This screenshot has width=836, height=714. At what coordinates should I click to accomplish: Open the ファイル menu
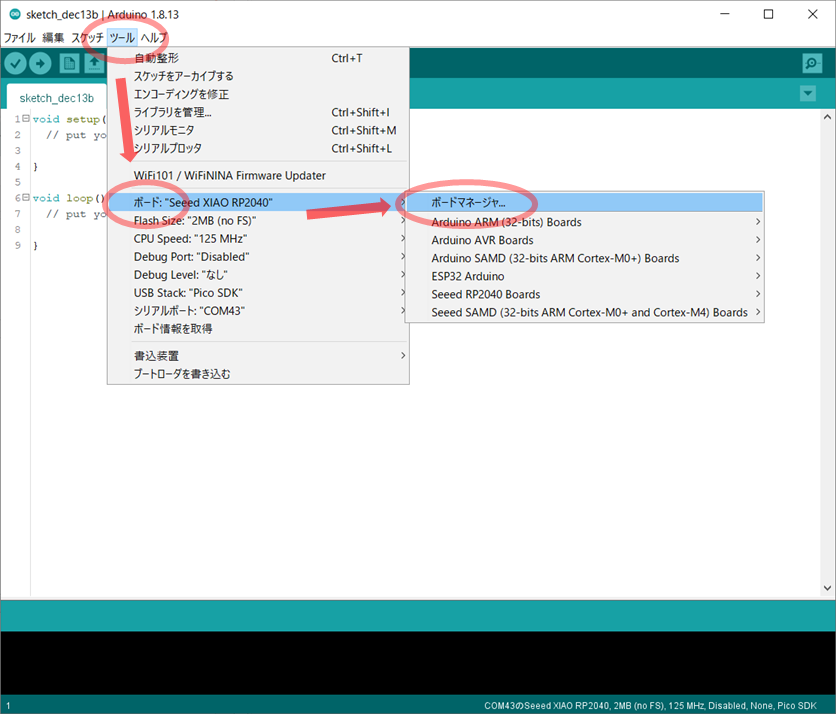tap(19, 38)
